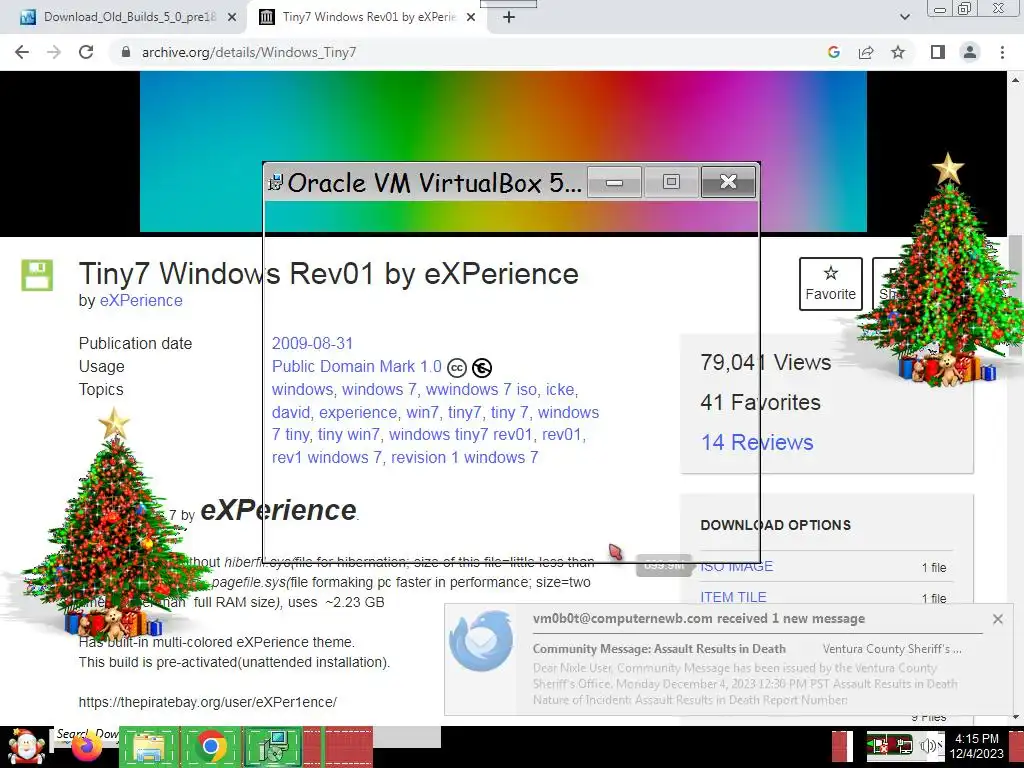Click the '79,041 Views' count
Image resolution: width=1024 pixels, height=768 pixels.
765,362
